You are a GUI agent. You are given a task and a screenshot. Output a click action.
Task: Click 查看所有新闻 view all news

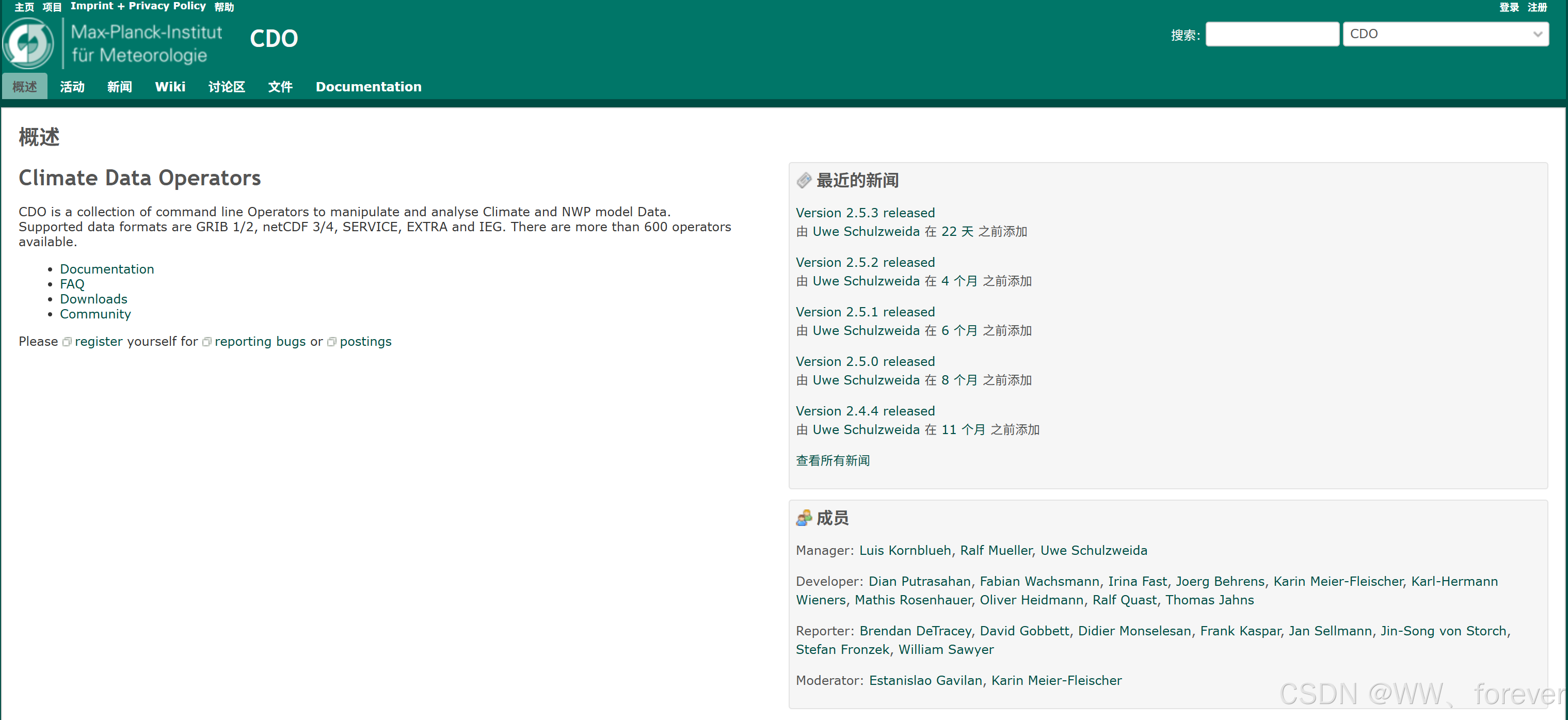(833, 461)
